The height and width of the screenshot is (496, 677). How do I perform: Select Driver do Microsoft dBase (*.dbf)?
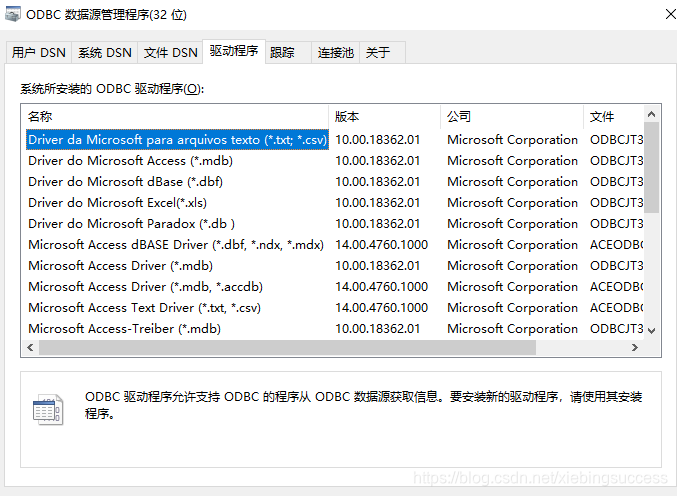tap(125, 182)
